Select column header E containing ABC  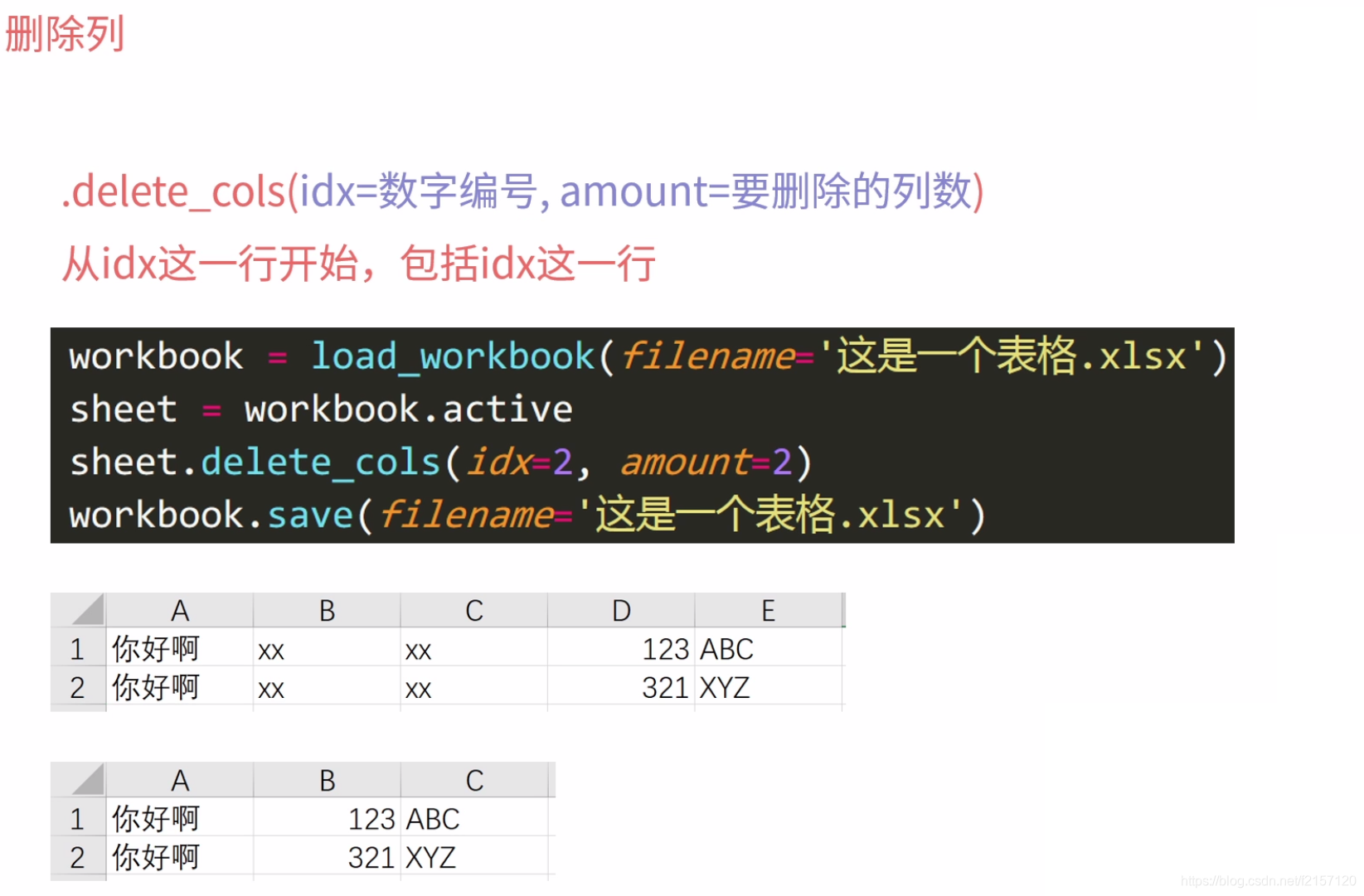[768, 610]
